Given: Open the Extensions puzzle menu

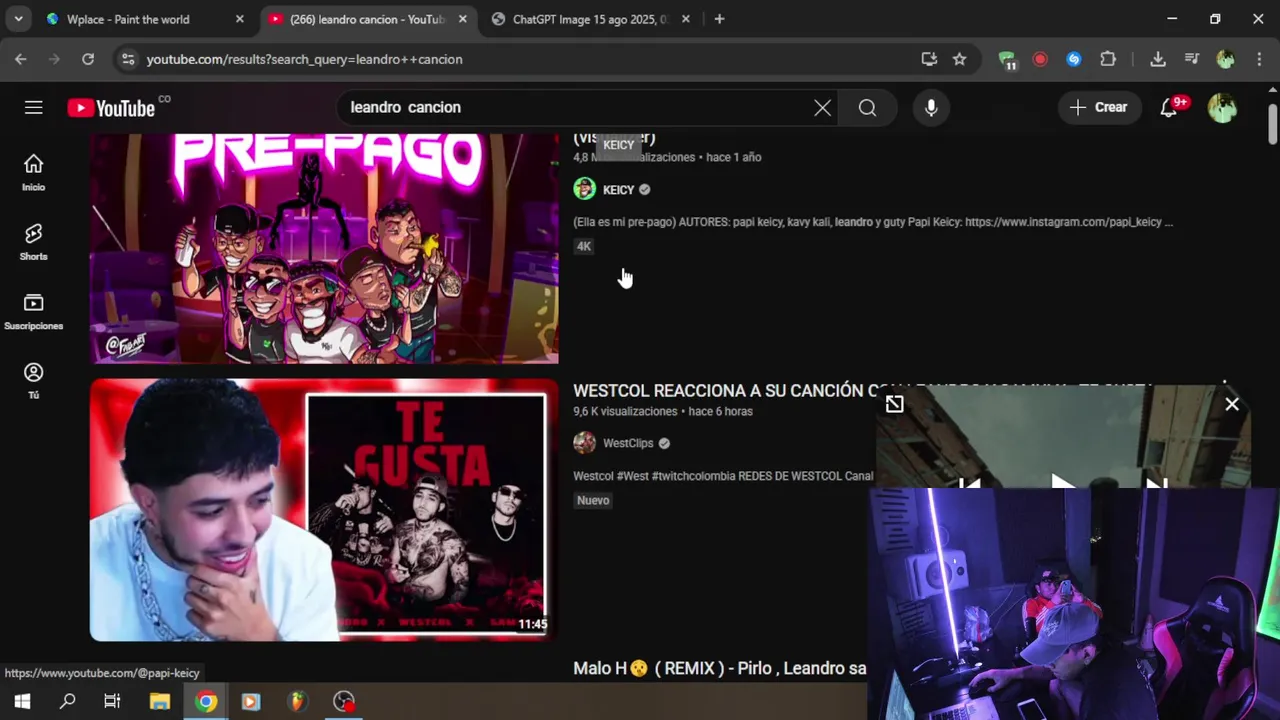Looking at the screenshot, I should [1108, 59].
